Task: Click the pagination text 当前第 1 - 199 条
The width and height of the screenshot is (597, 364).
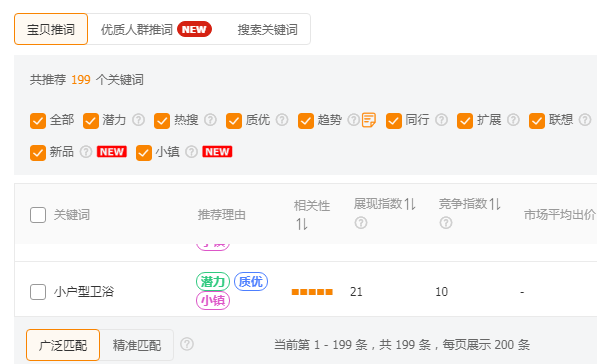Action: tap(321, 345)
